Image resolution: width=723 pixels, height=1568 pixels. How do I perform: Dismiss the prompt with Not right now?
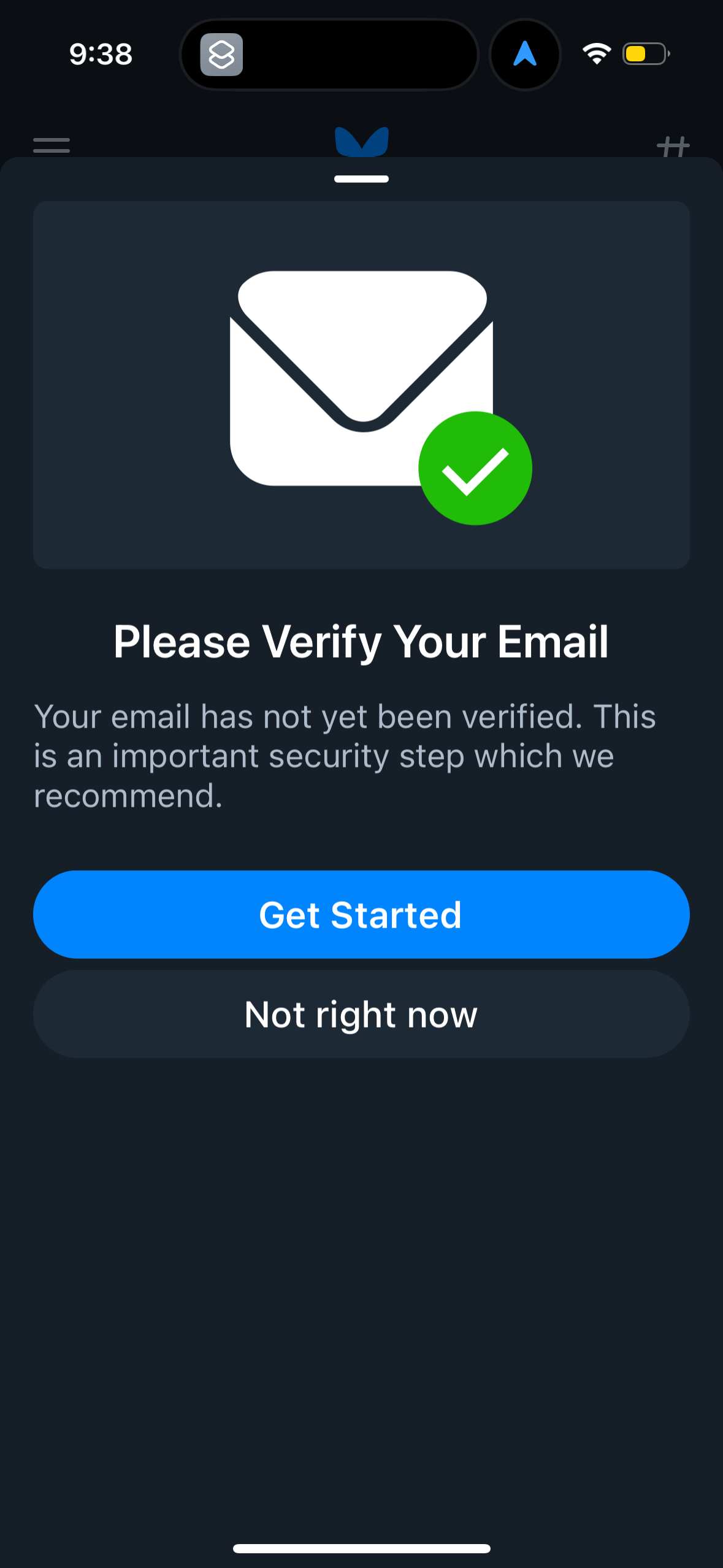point(361,1013)
